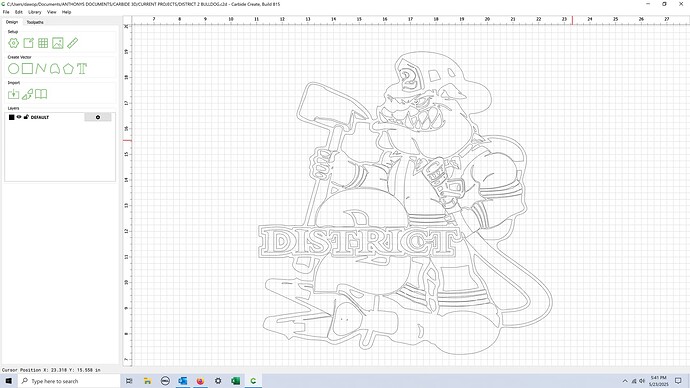Toggle lock on the DEFAULT layer
The width and height of the screenshot is (690, 388).
(x=26, y=117)
